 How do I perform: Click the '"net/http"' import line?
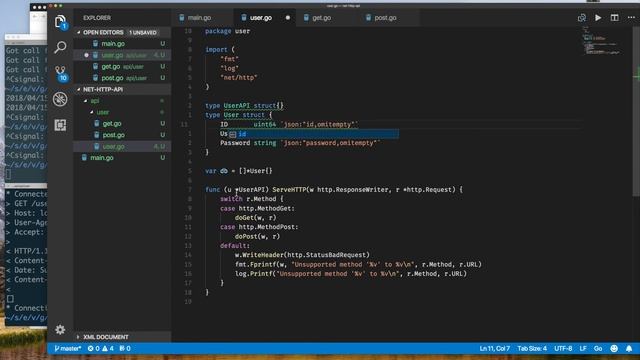pos(239,78)
